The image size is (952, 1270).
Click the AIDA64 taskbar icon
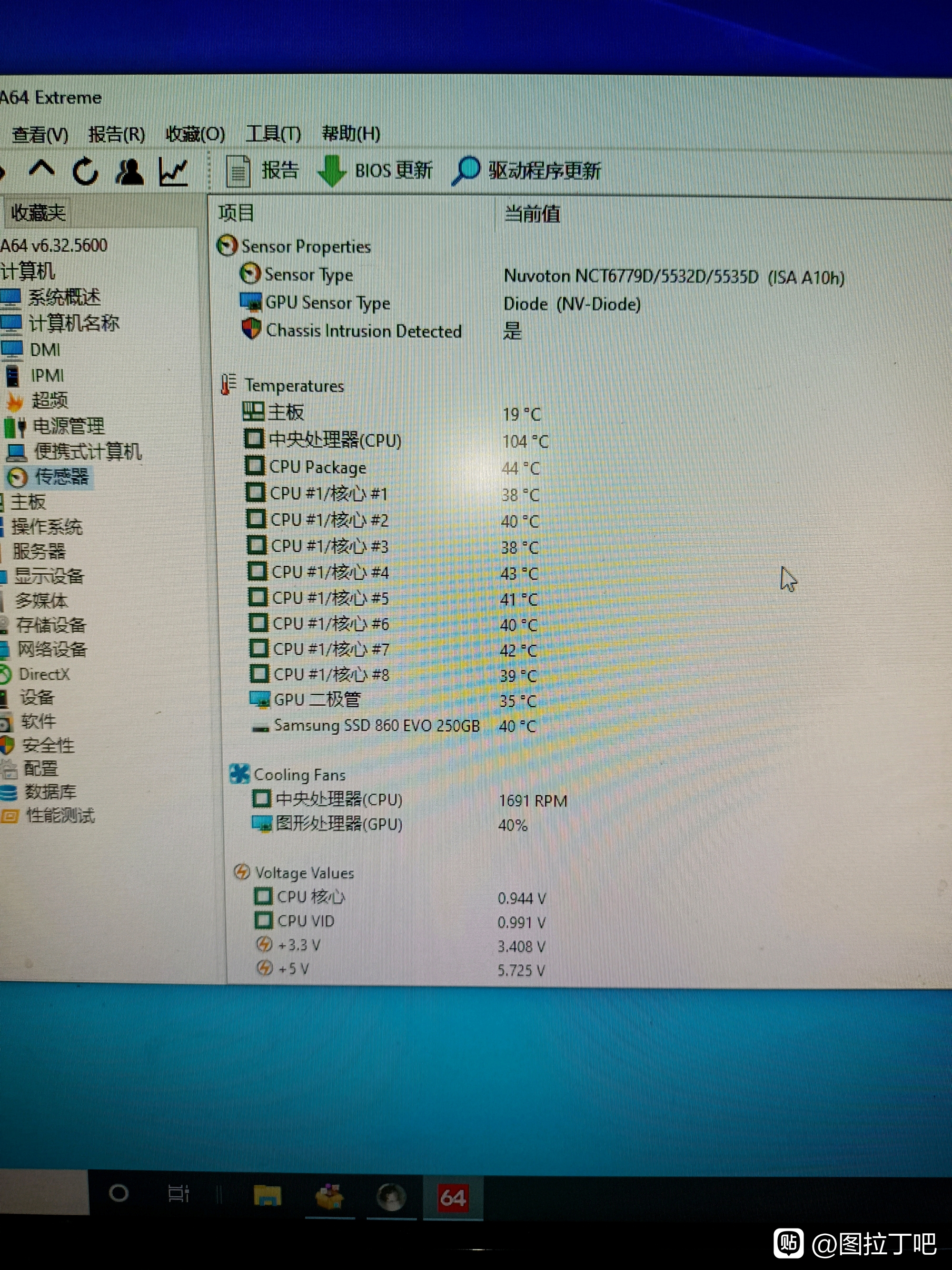(453, 1198)
